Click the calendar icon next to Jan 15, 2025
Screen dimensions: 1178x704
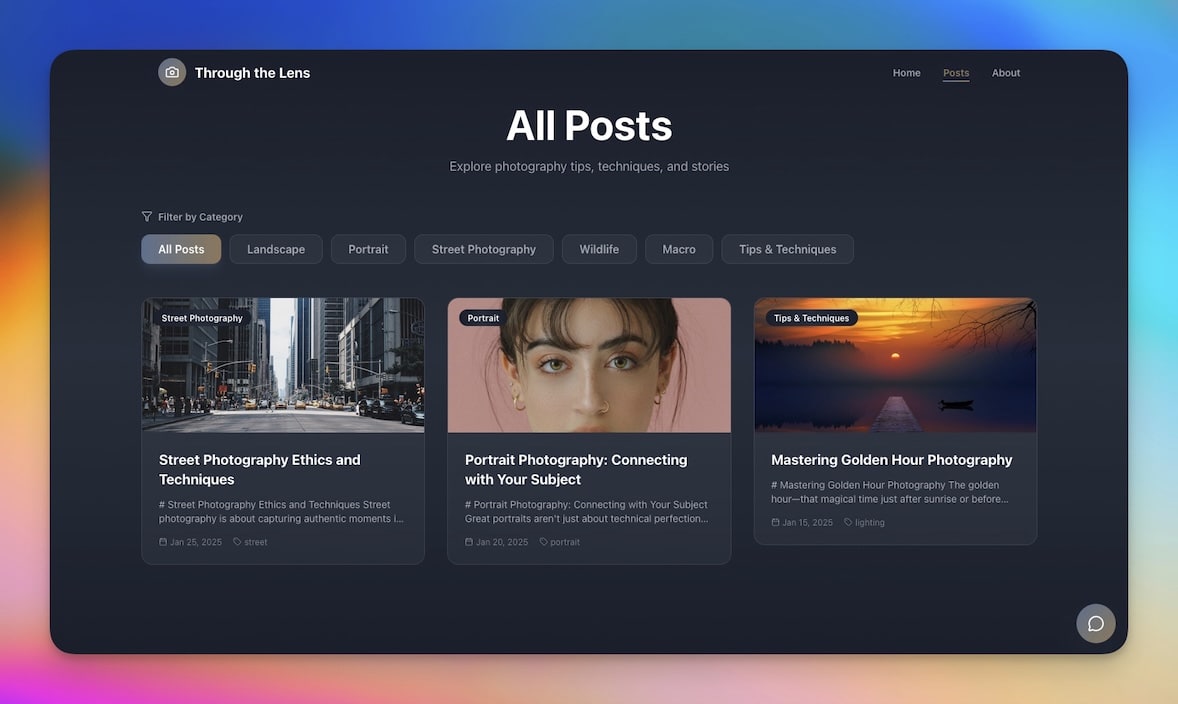[775, 521]
